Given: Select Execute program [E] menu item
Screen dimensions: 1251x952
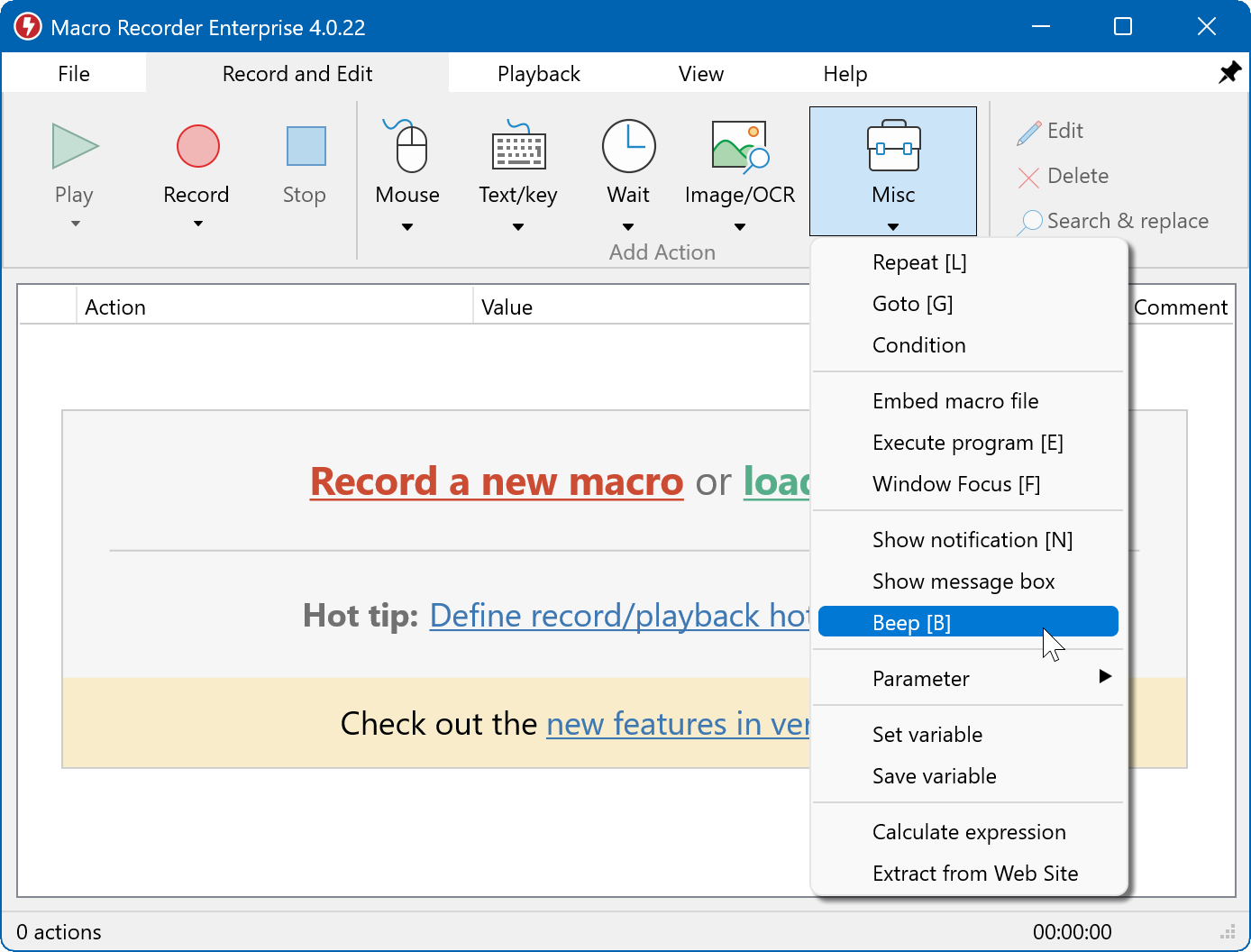Looking at the screenshot, I should coord(967,443).
